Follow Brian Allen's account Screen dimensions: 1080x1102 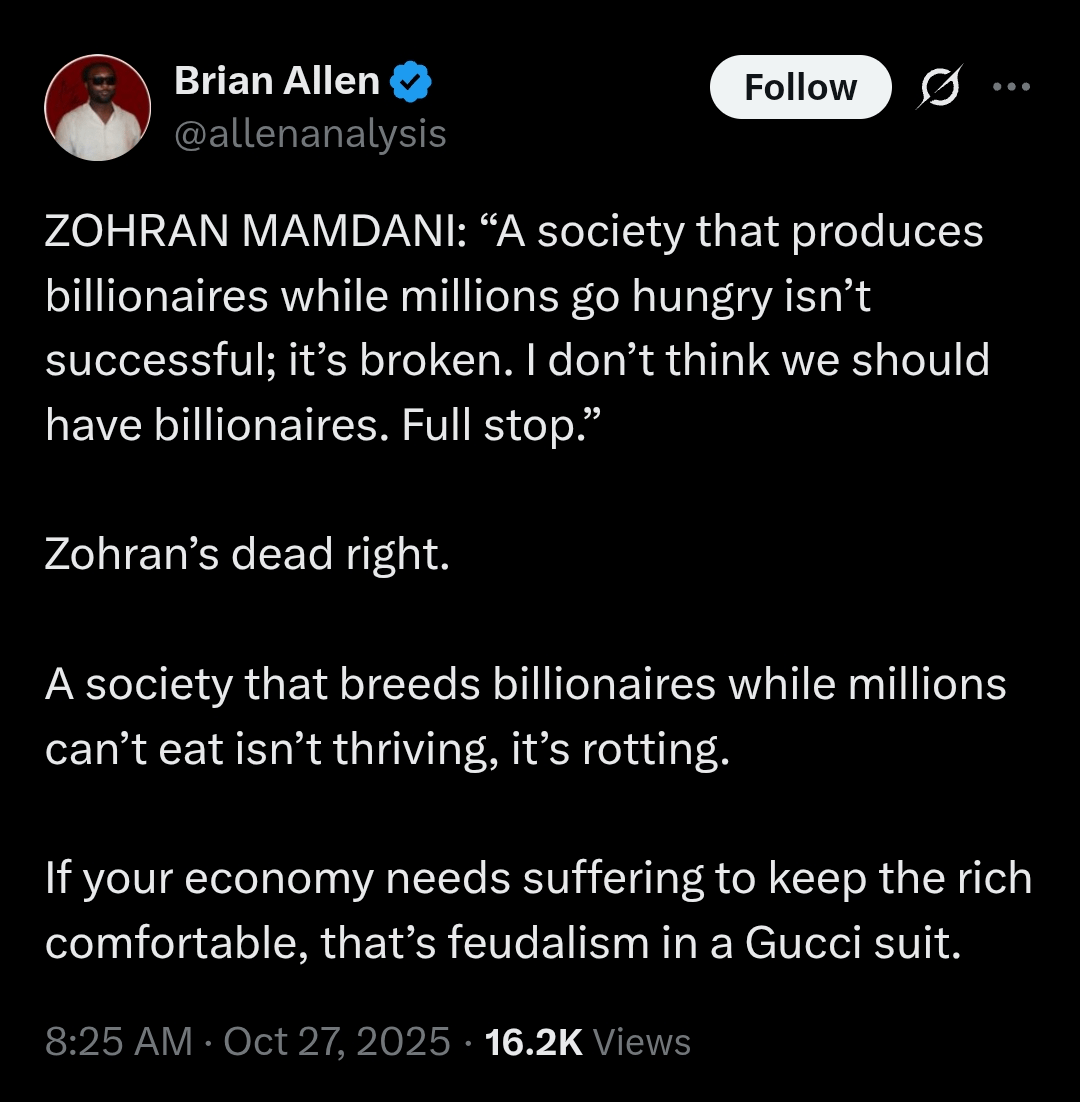point(800,87)
